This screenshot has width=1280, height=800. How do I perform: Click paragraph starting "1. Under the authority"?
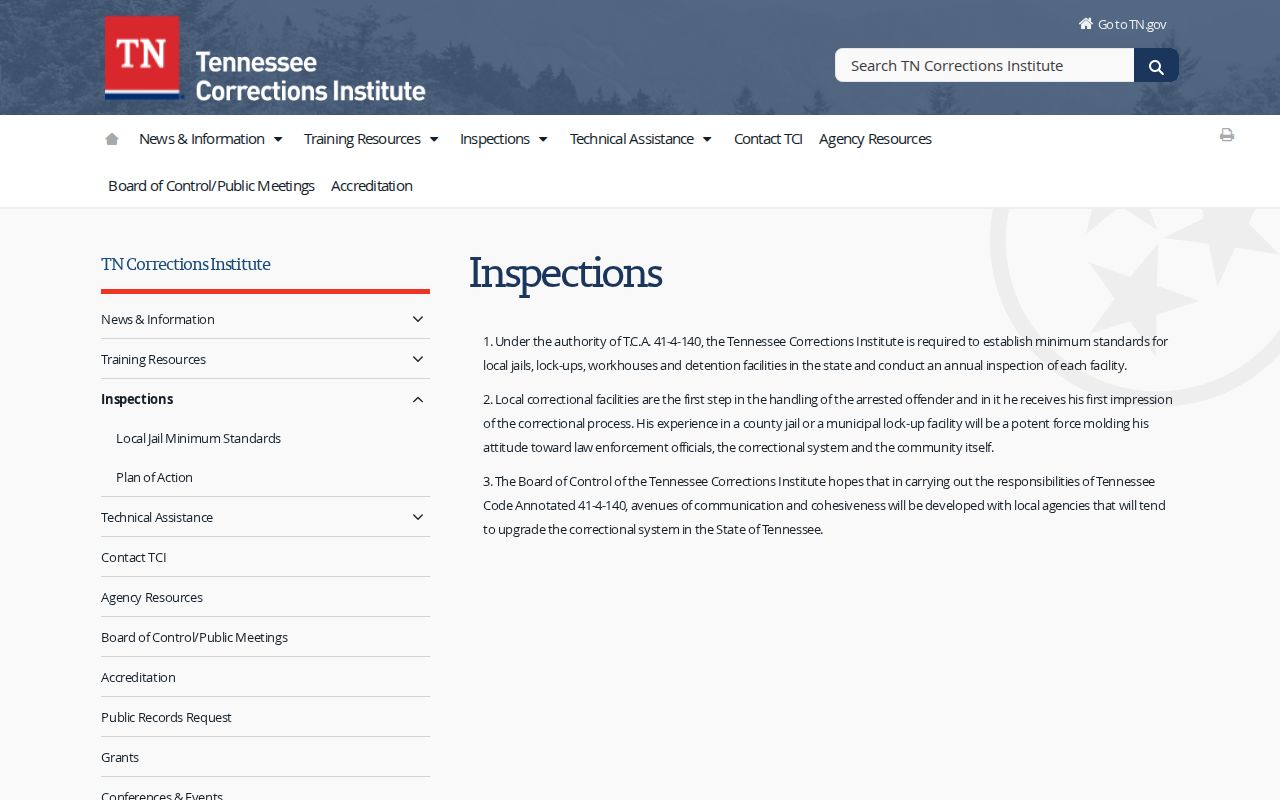click(826, 353)
